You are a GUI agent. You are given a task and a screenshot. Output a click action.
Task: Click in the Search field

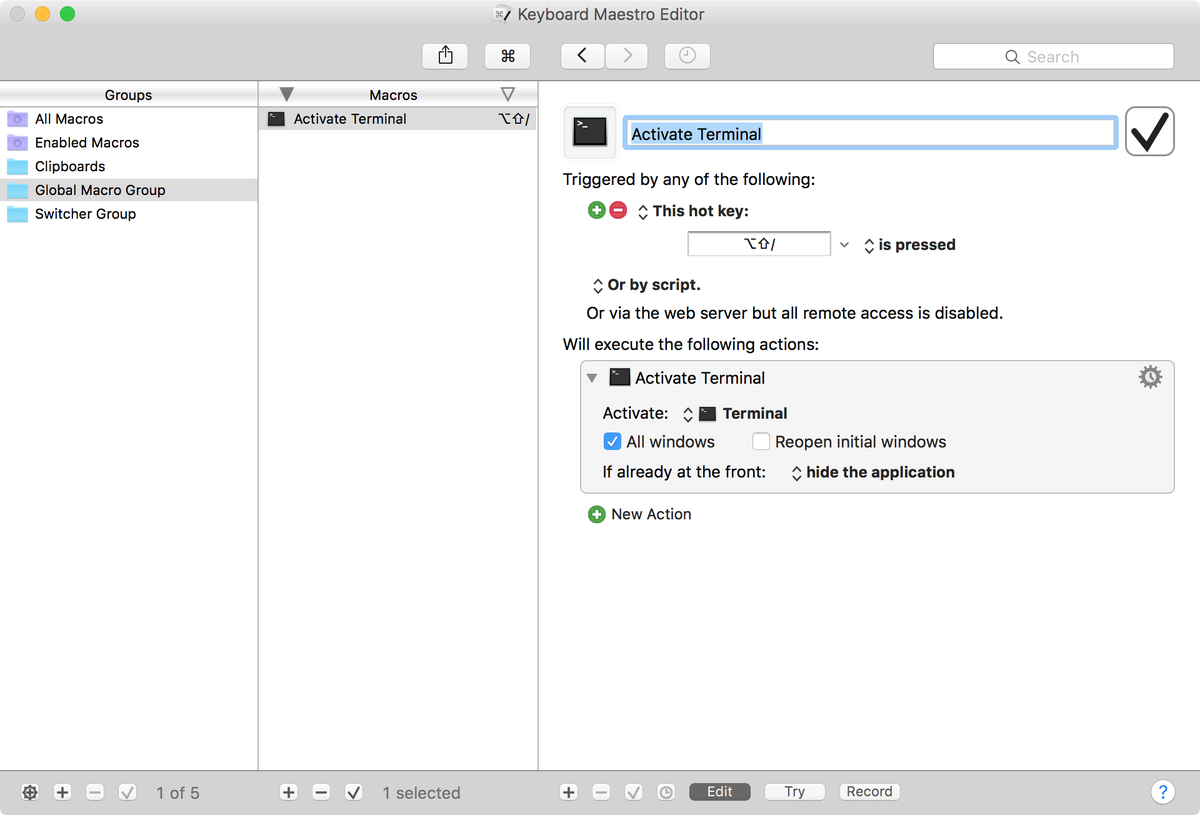click(x=1053, y=57)
